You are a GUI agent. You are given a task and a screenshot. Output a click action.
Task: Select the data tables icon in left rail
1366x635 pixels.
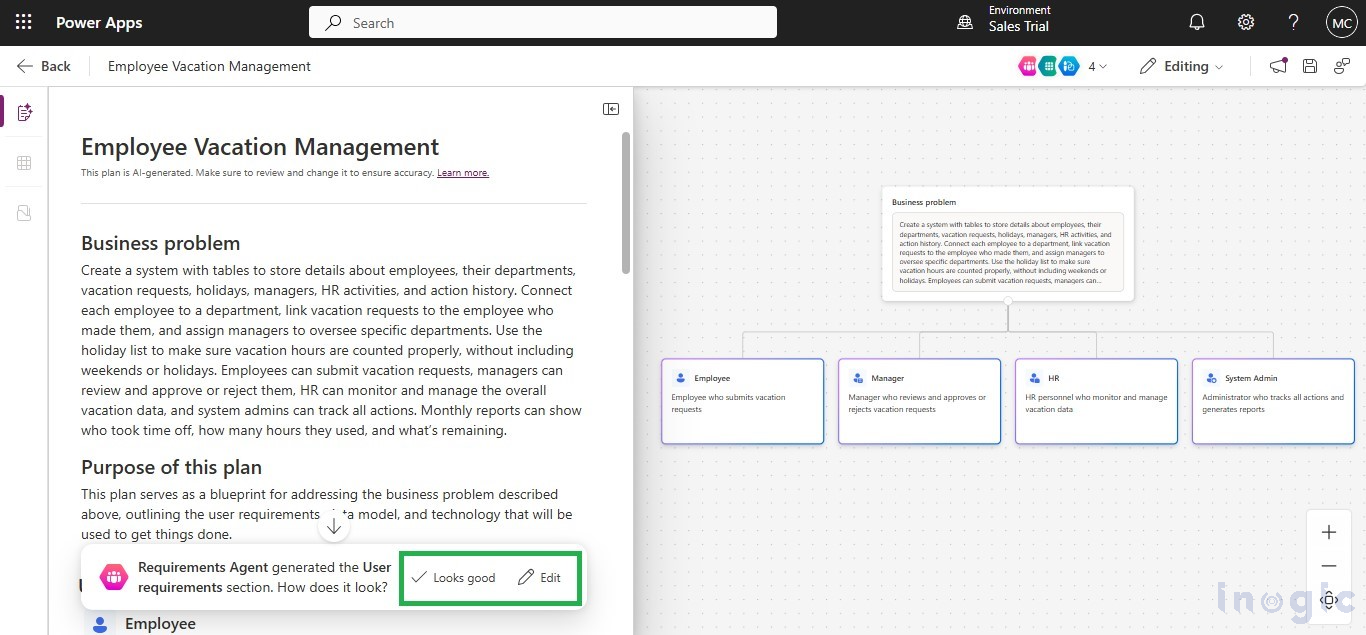(25, 163)
